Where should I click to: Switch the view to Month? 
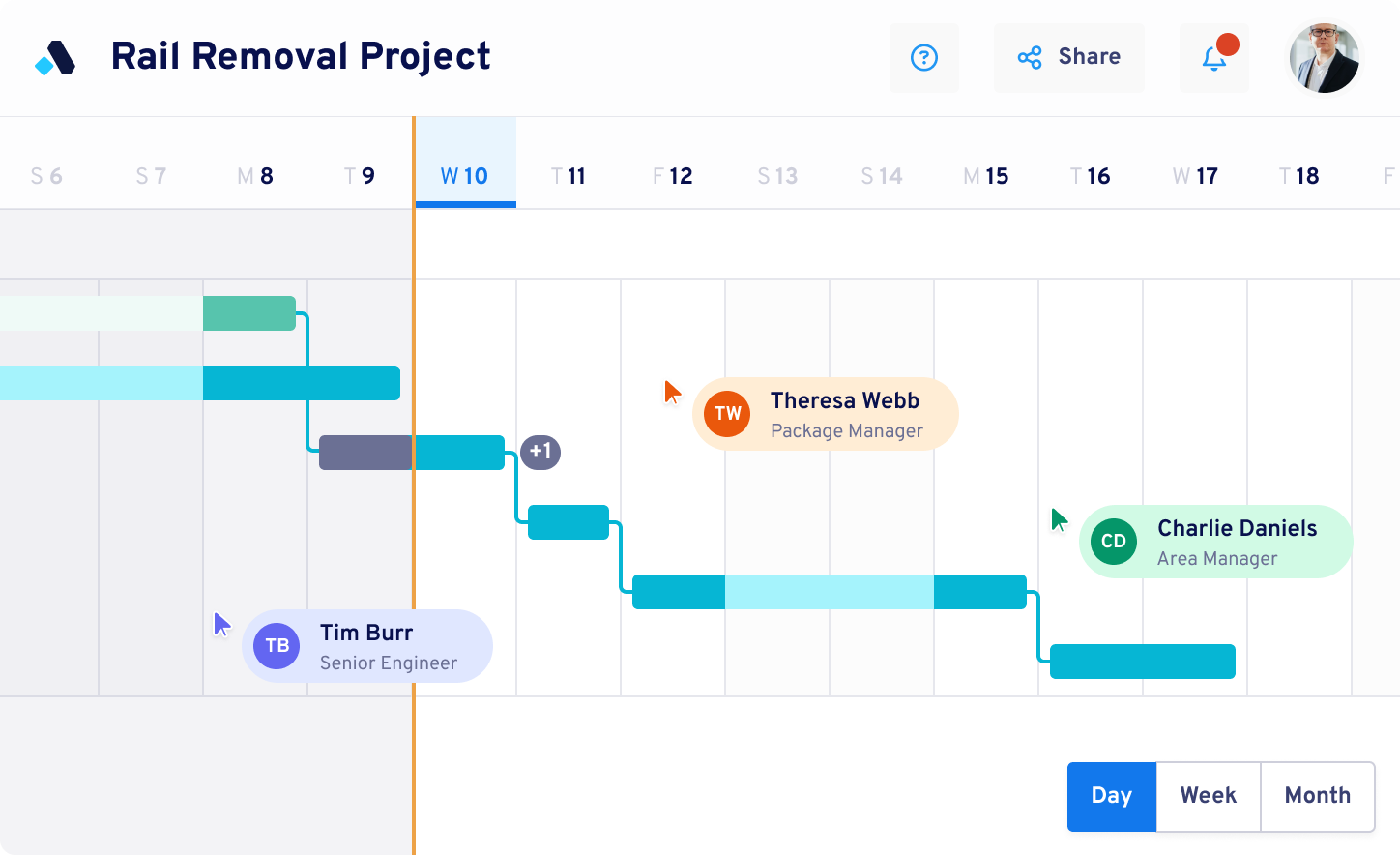(1317, 796)
